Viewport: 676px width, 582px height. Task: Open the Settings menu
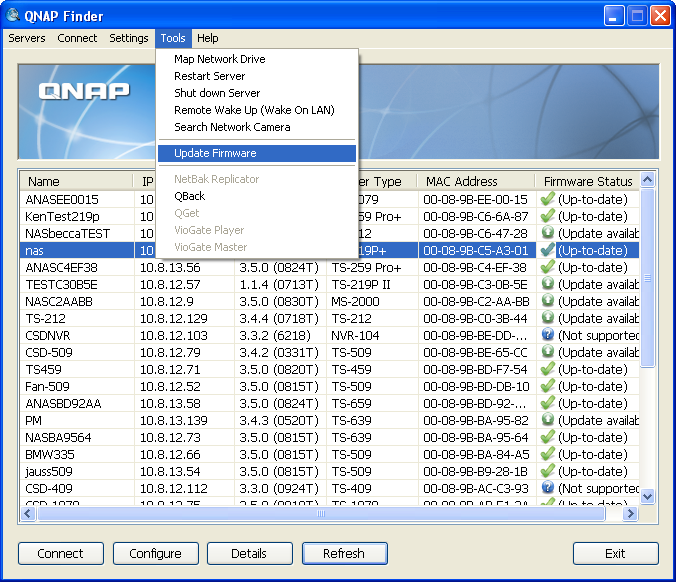coord(128,38)
